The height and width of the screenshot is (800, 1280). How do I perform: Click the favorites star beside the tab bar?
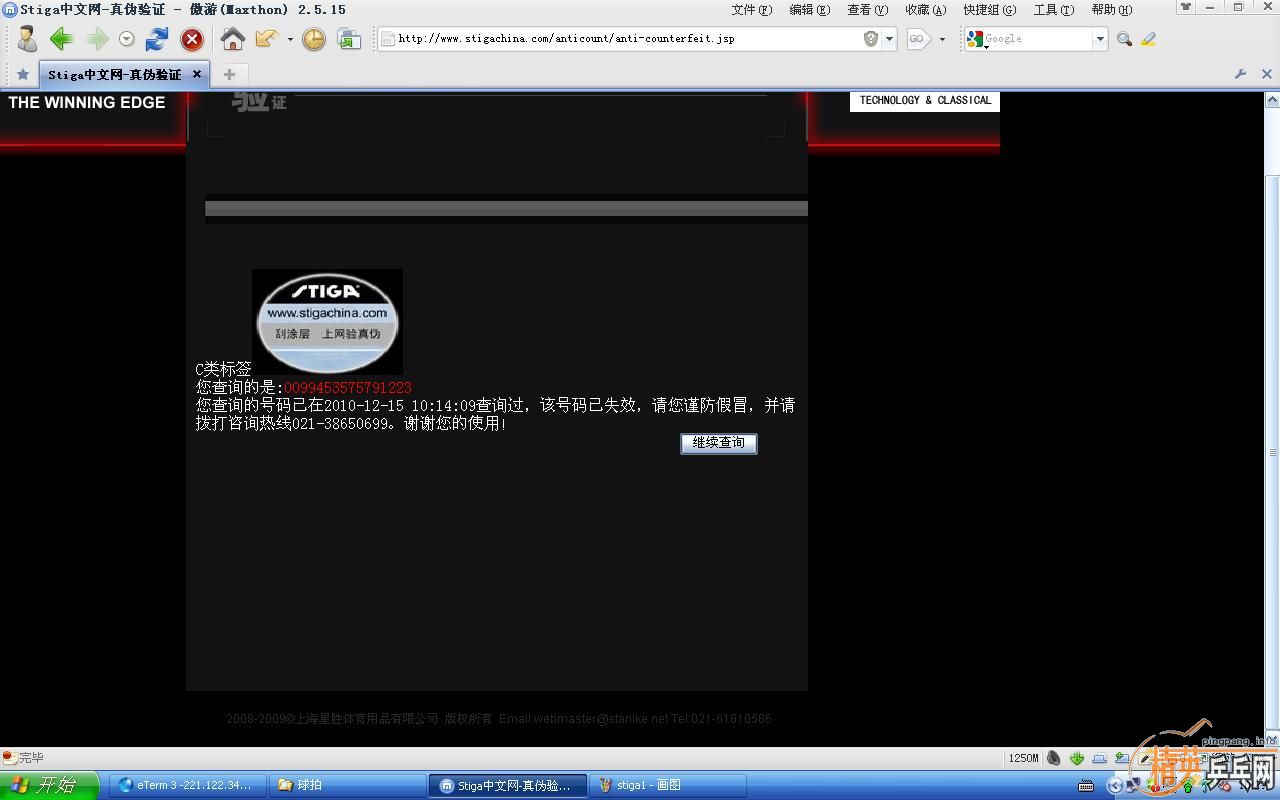pyautogui.click(x=22, y=74)
